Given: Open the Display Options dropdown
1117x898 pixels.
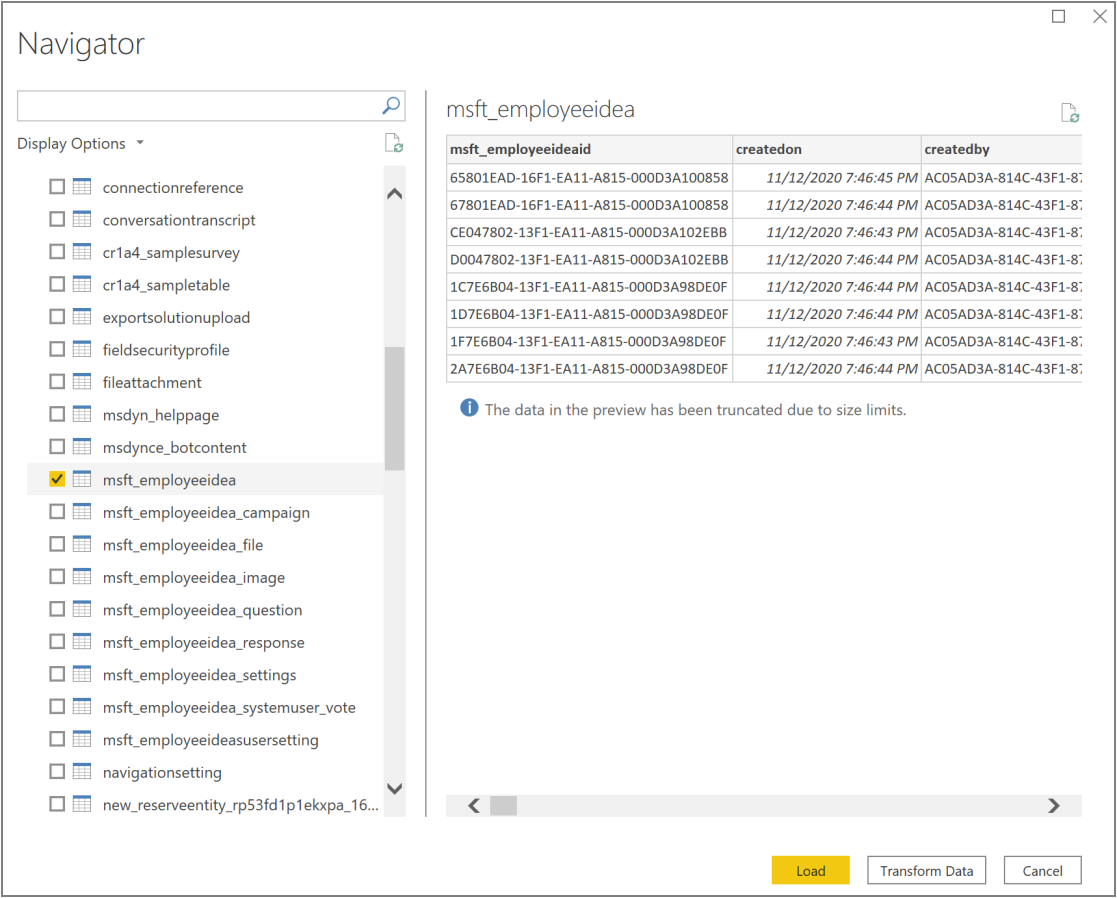Looking at the screenshot, I should 81,143.
